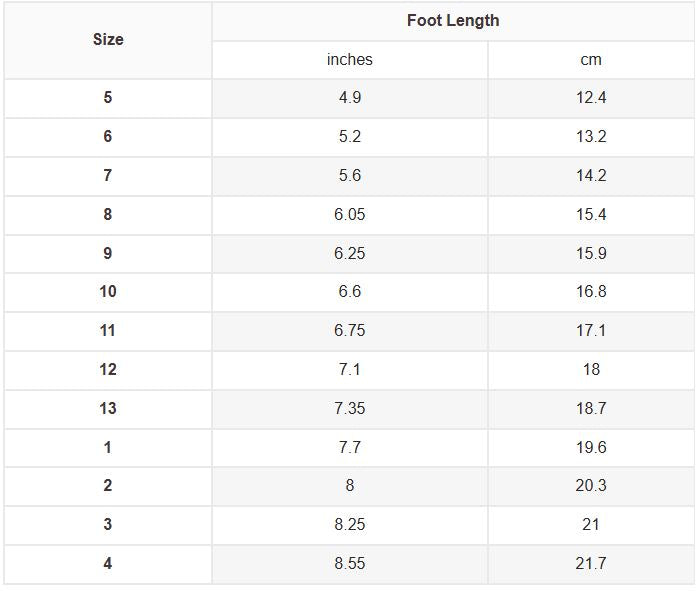Click the 4.9 inches cell
Viewport: 699px width, 591px height.
tap(350, 98)
